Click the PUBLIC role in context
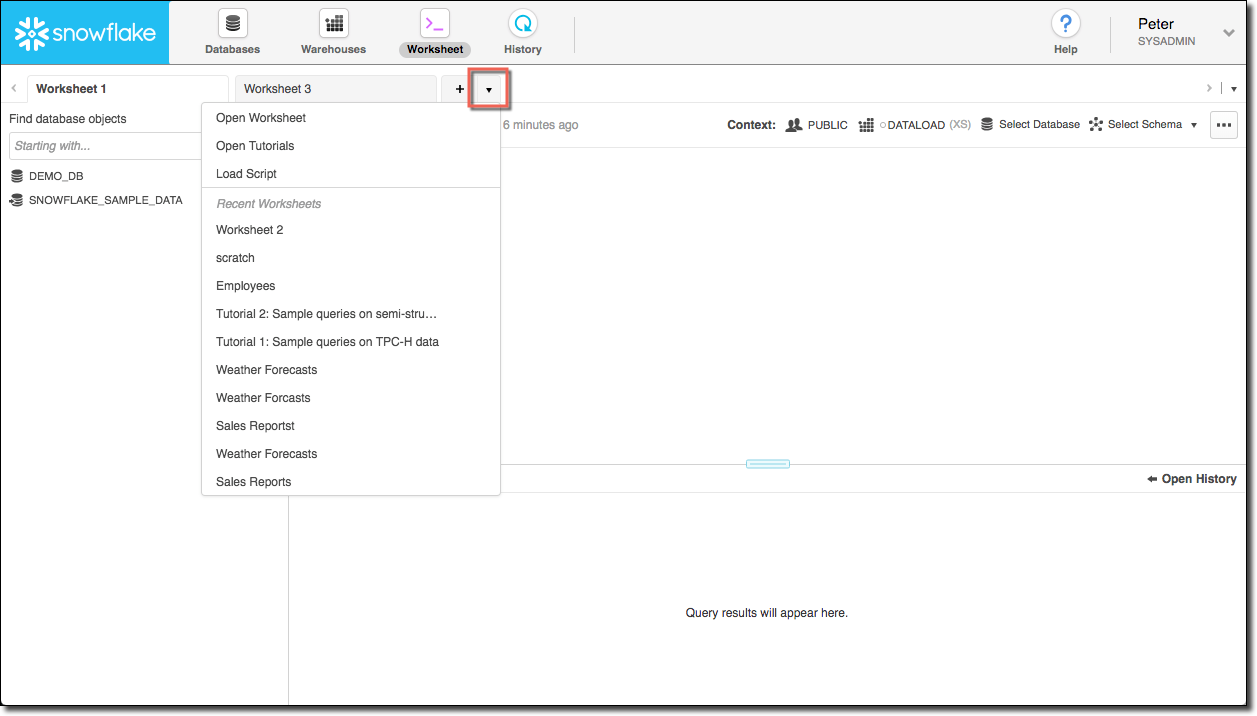 [827, 125]
